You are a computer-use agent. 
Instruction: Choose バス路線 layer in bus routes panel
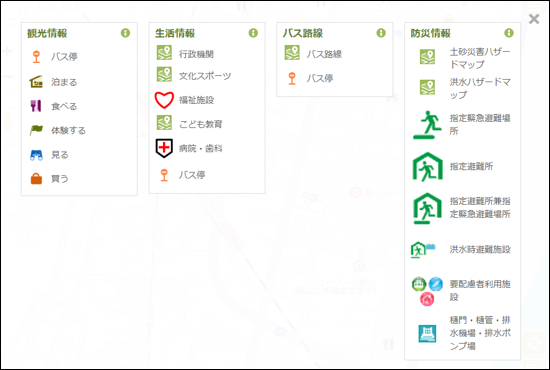[x=324, y=54]
